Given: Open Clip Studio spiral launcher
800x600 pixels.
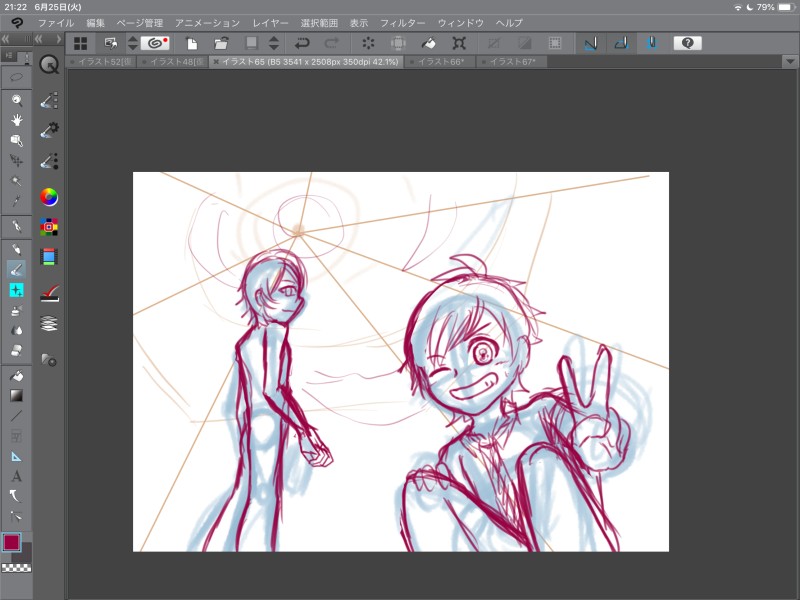Looking at the screenshot, I should tap(155, 43).
